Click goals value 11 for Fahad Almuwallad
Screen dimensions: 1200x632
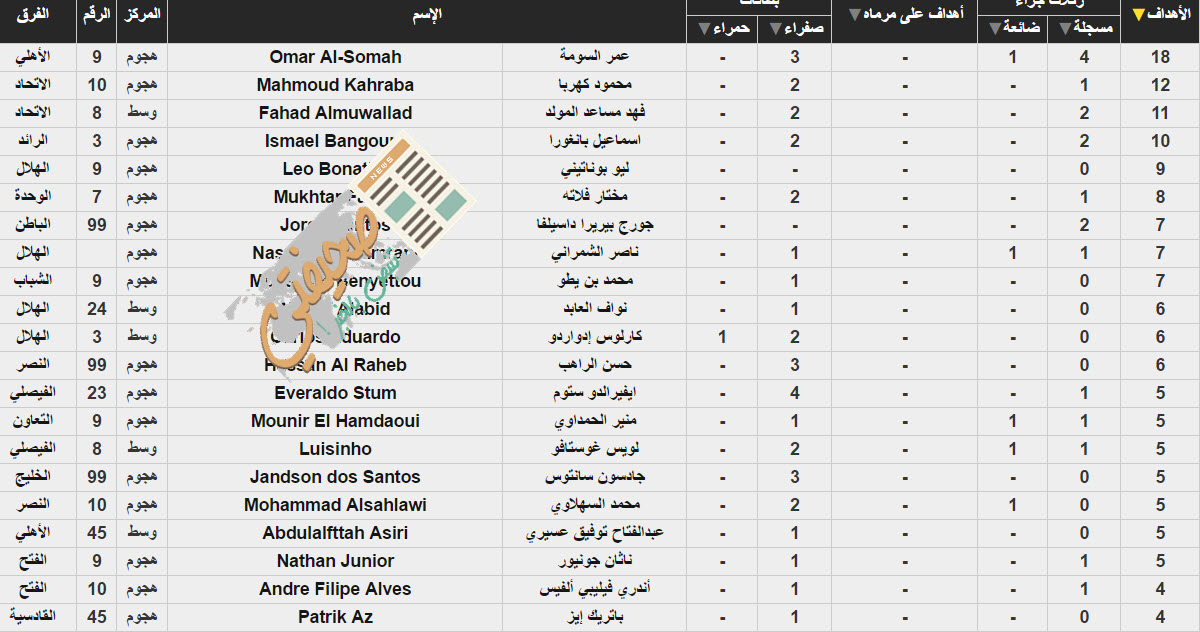pyautogui.click(x=1160, y=113)
